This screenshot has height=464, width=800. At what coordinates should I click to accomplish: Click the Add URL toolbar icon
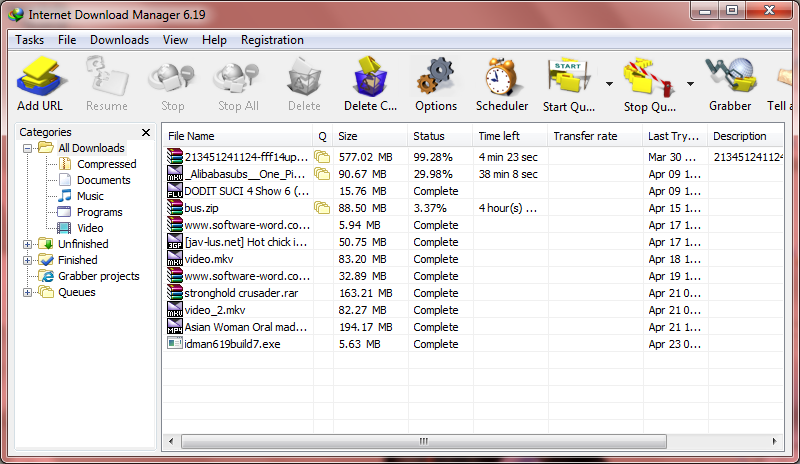click(40, 77)
